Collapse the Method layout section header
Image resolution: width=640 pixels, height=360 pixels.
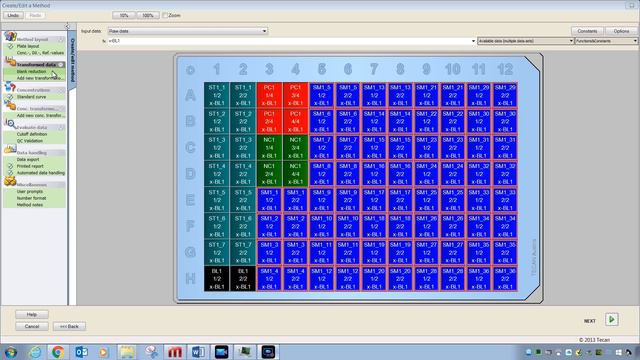(x=61, y=39)
